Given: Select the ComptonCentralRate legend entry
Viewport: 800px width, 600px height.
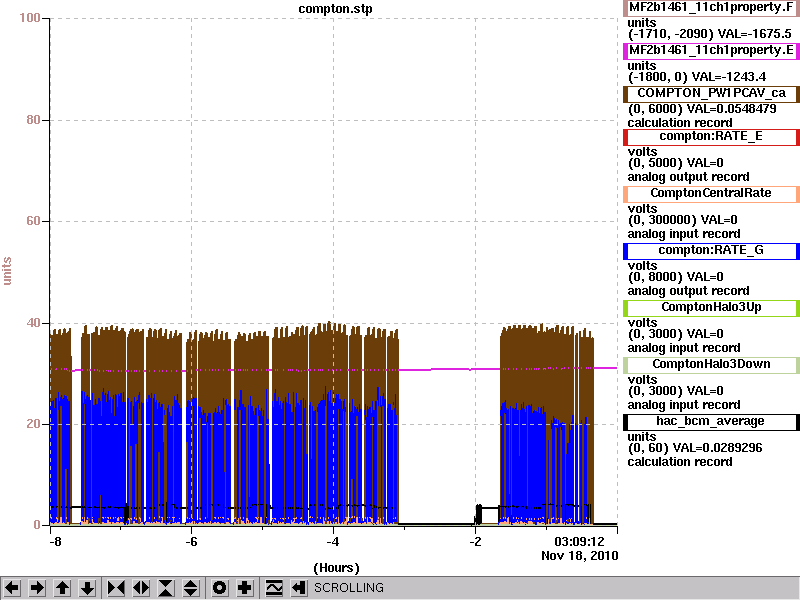Looking at the screenshot, I should coord(711,194).
